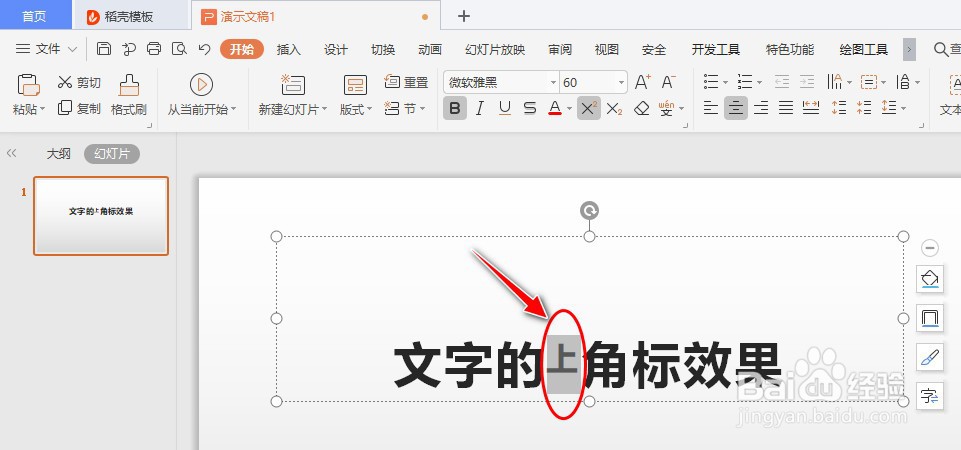Collapse the slide panel with double chevron
961x450 pixels.
click(x=11, y=154)
